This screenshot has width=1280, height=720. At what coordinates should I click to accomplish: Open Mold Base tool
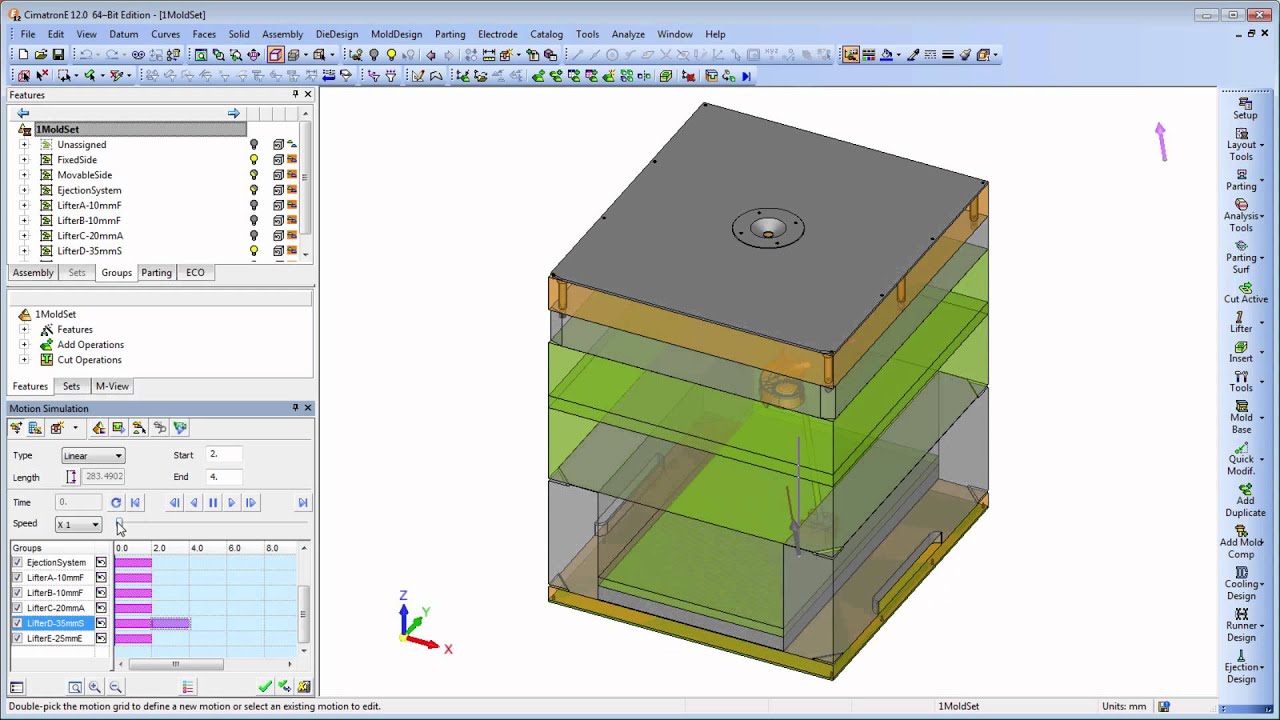tap(1242, 418)
